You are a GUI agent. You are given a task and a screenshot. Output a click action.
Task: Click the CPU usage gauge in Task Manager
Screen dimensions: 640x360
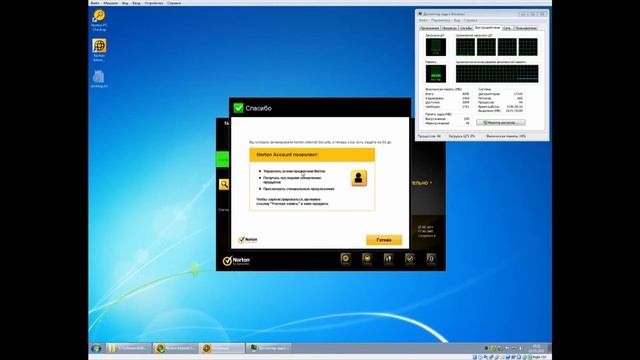point(436,47)
